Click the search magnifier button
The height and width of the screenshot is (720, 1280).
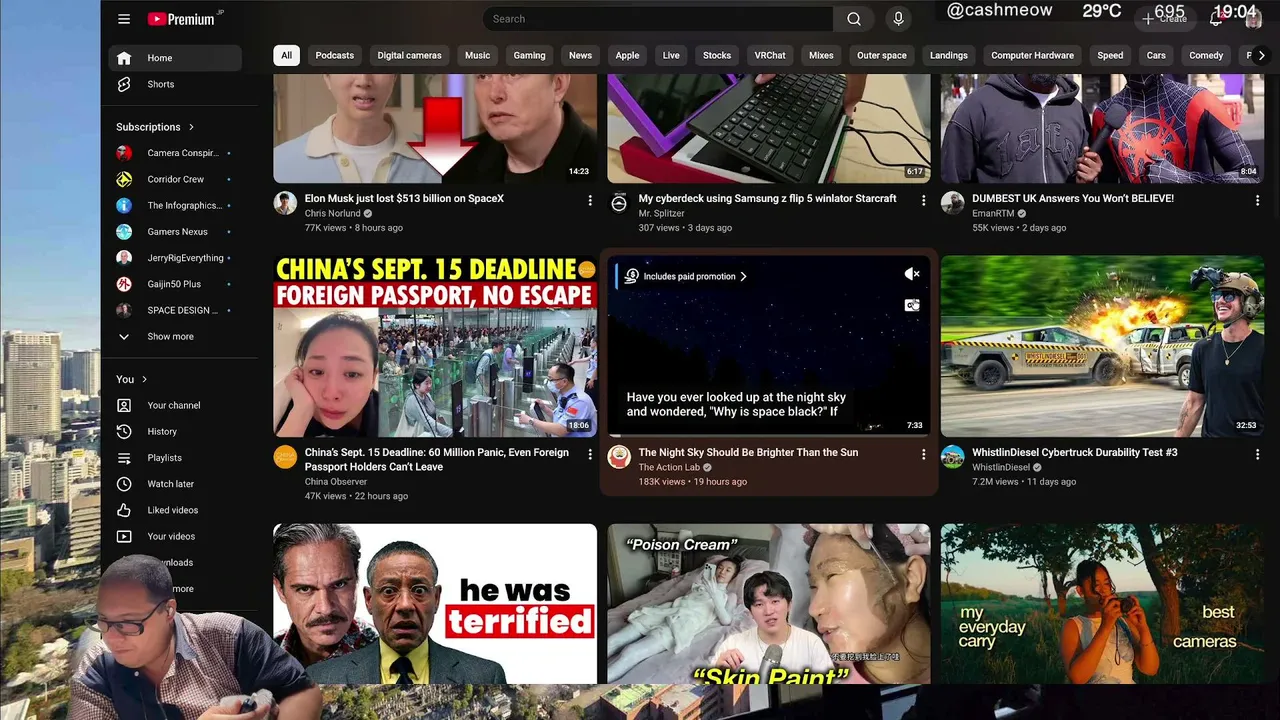coord(854,19)
